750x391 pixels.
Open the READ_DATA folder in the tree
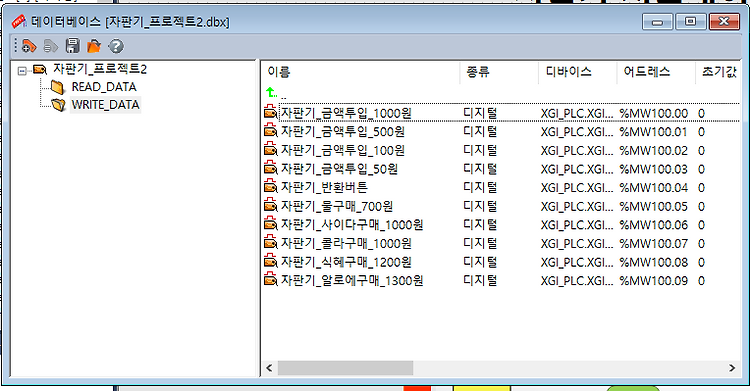coord(104,87)
